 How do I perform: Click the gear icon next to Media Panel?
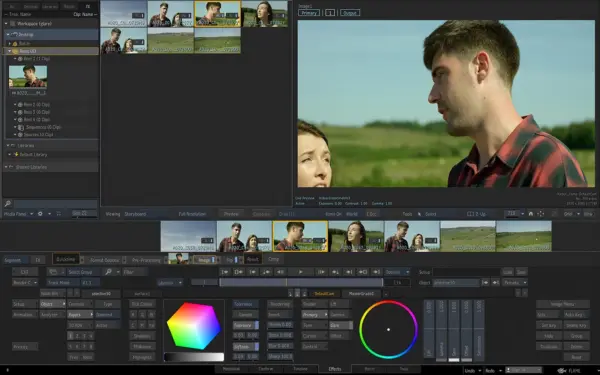click(40, 214)
